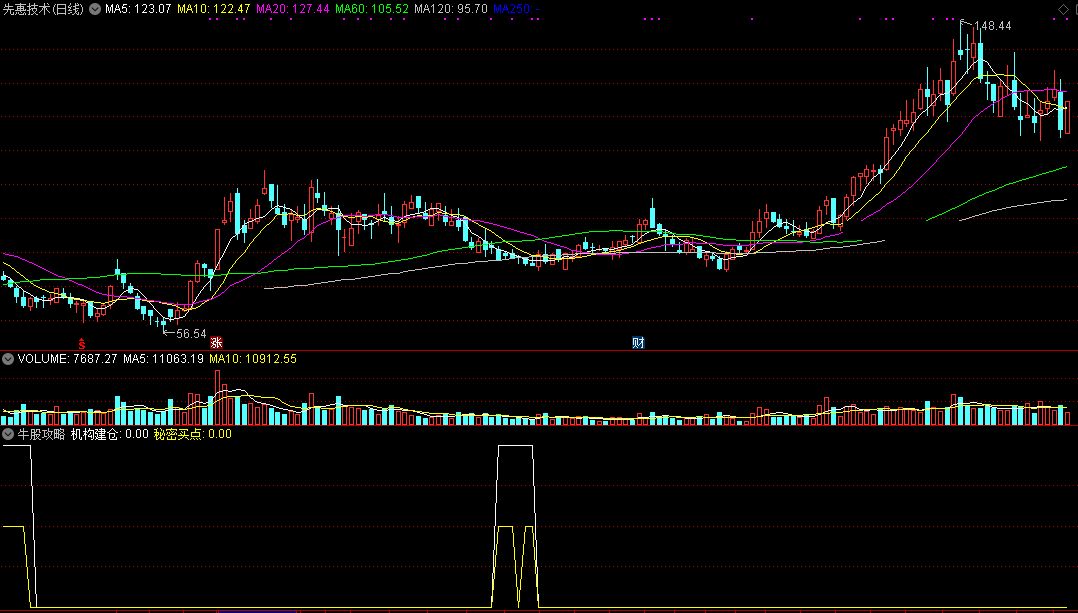This screenshot has height=613, width=1078.
Task: Click the 56.54 low price label
Action: [191, 333]
